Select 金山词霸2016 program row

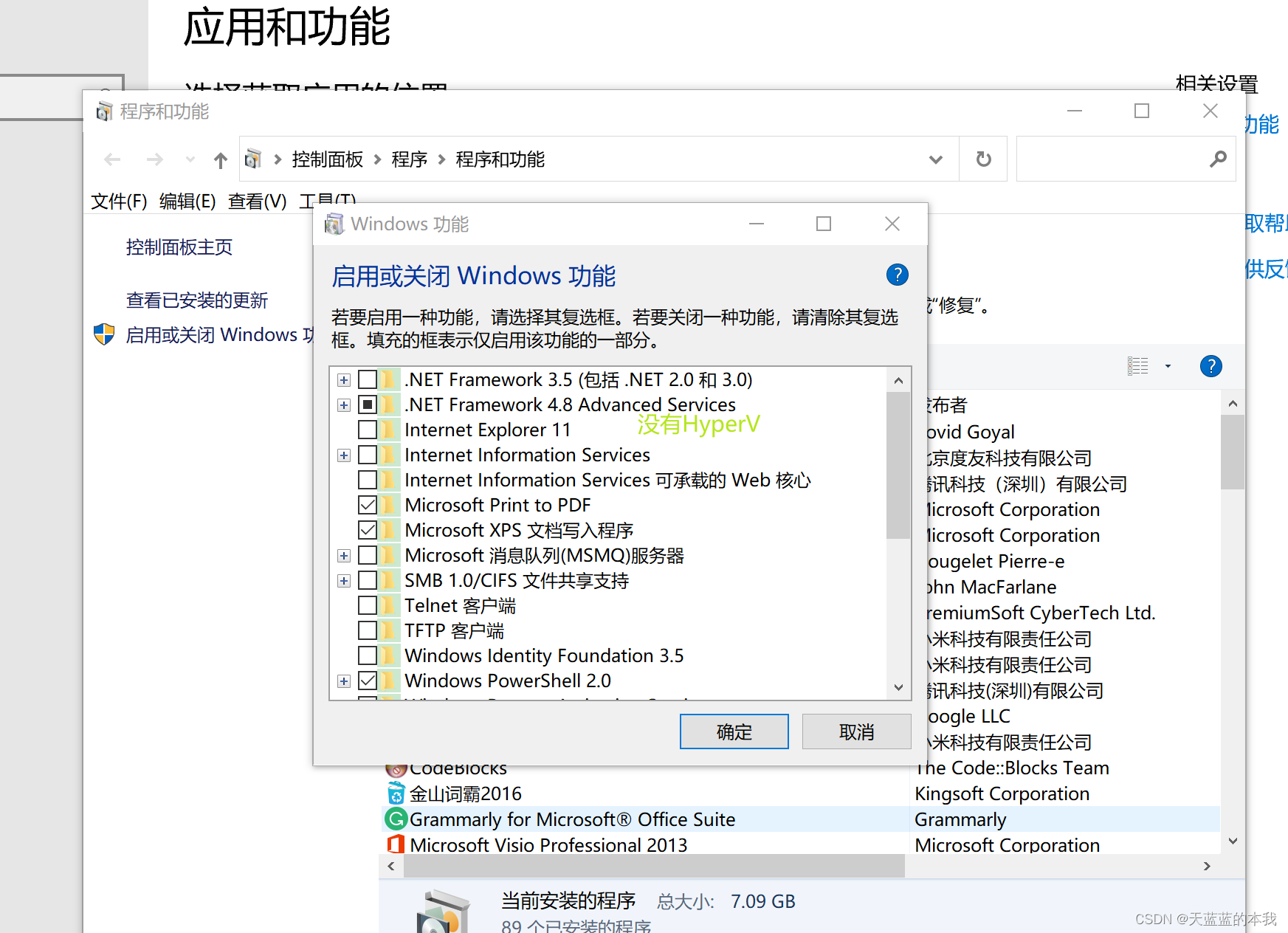tap(801, 793)
